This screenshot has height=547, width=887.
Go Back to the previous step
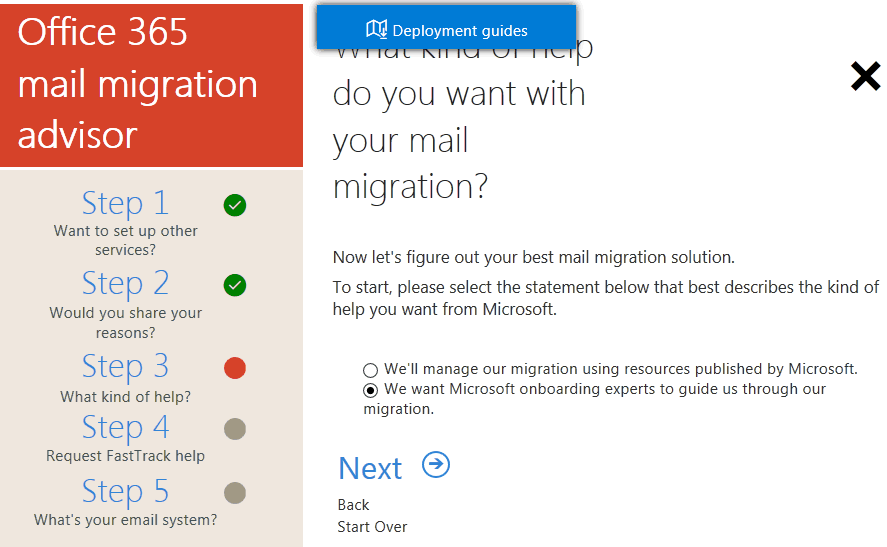coord(353,505)
